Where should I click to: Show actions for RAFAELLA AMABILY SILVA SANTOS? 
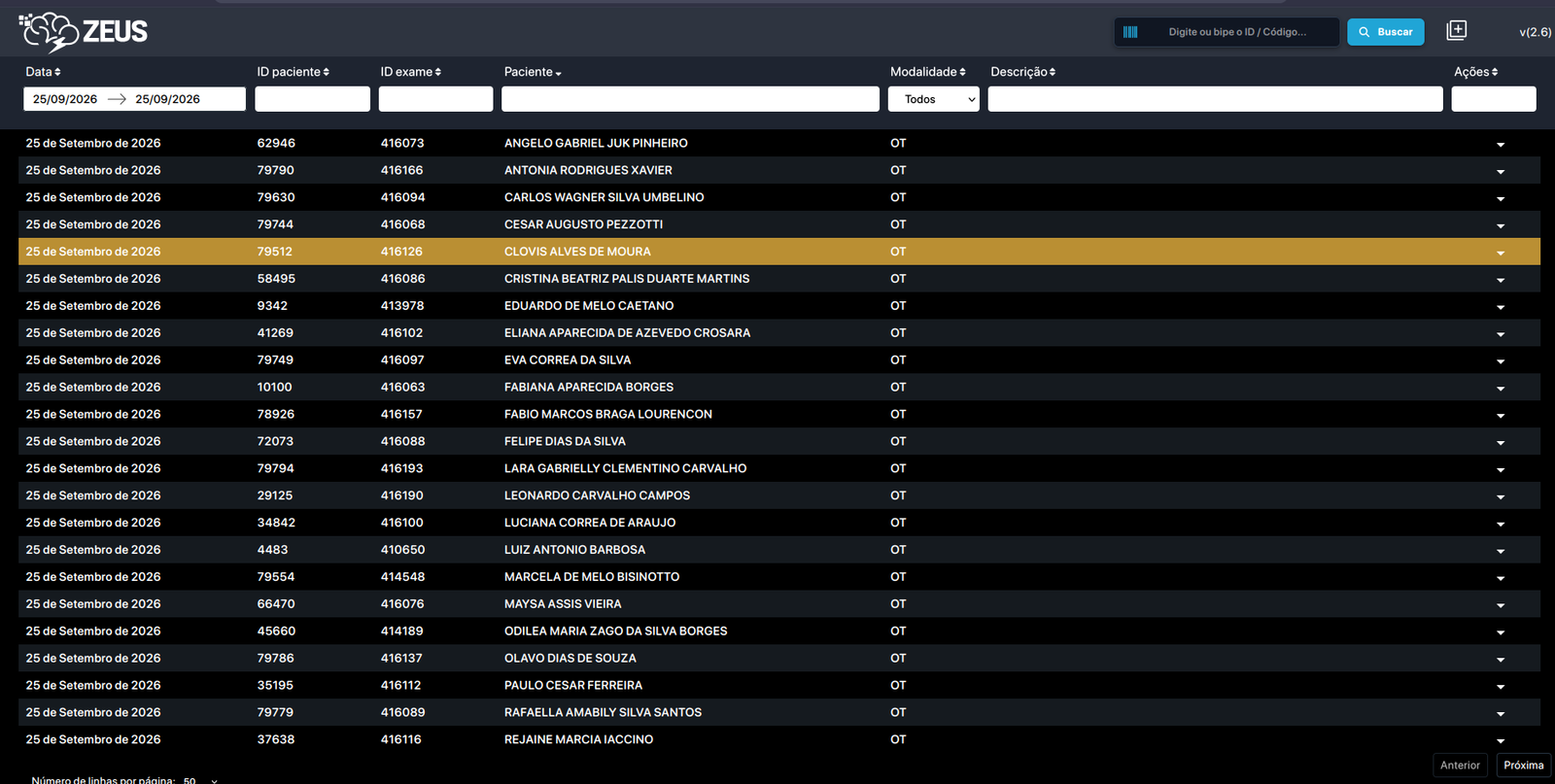click(x=1501, y=715)
